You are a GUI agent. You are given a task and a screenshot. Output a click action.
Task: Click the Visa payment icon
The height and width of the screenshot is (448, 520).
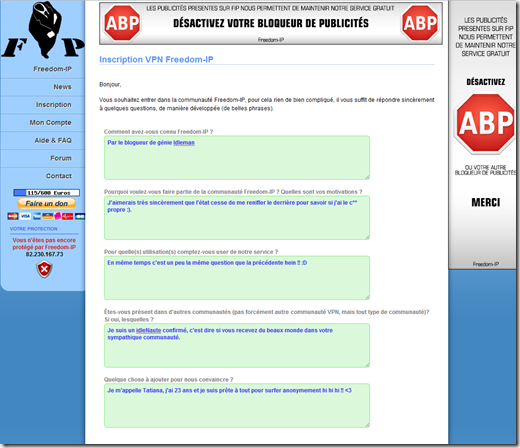pyautogui.click(x=25, y=216)
